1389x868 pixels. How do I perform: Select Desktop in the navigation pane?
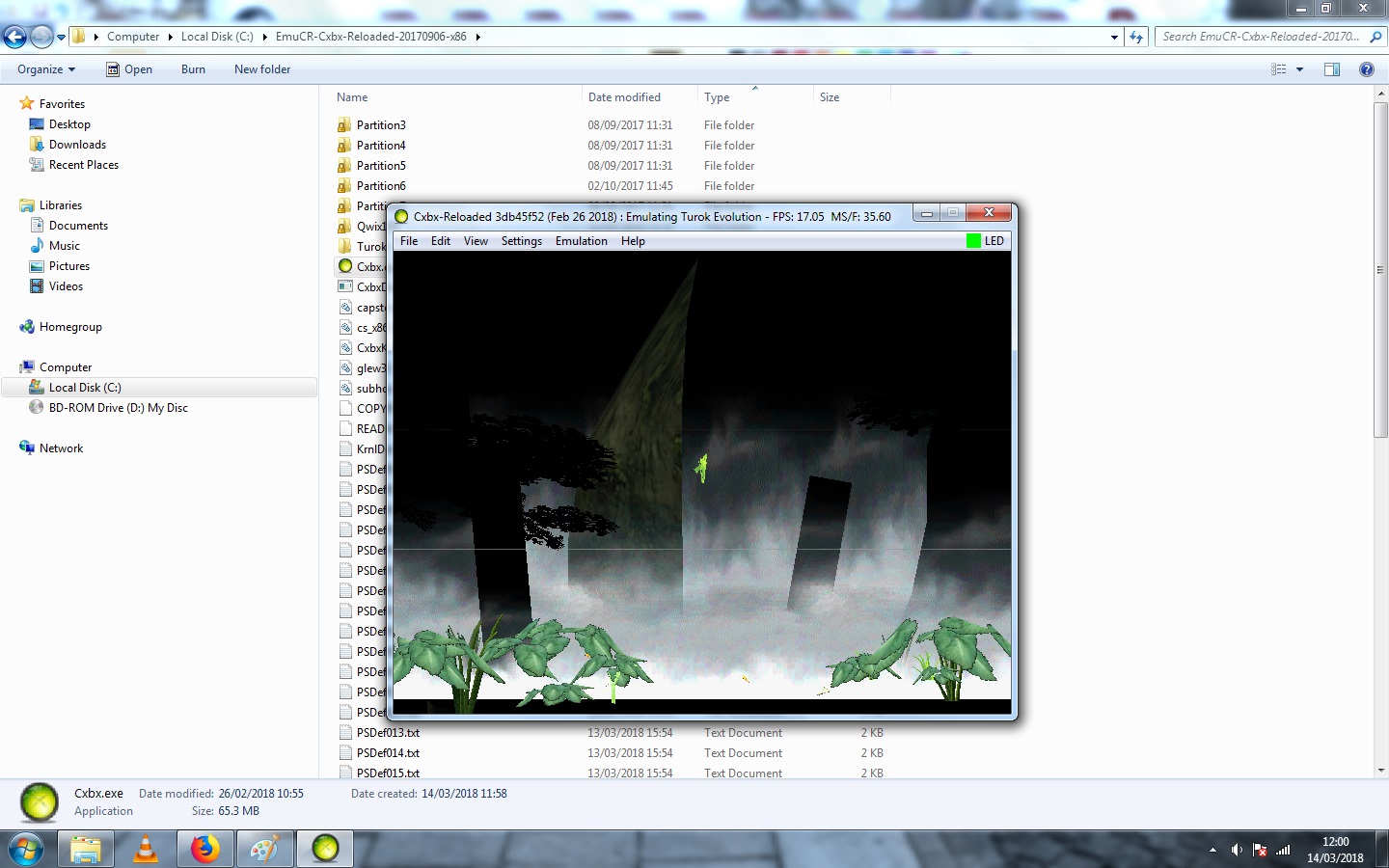[x=69, y=124]
